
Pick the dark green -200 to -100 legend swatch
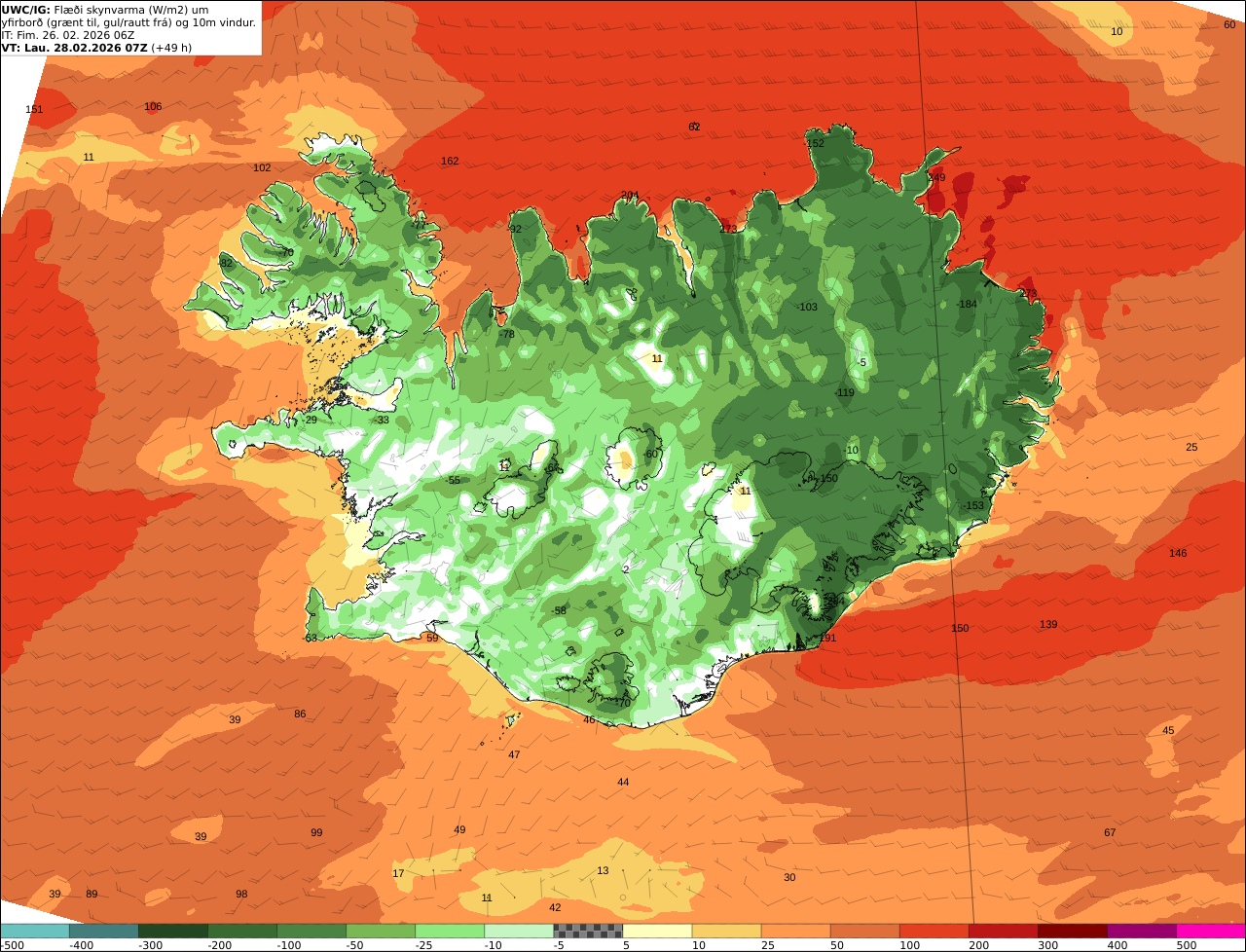(x=241, y=931)
